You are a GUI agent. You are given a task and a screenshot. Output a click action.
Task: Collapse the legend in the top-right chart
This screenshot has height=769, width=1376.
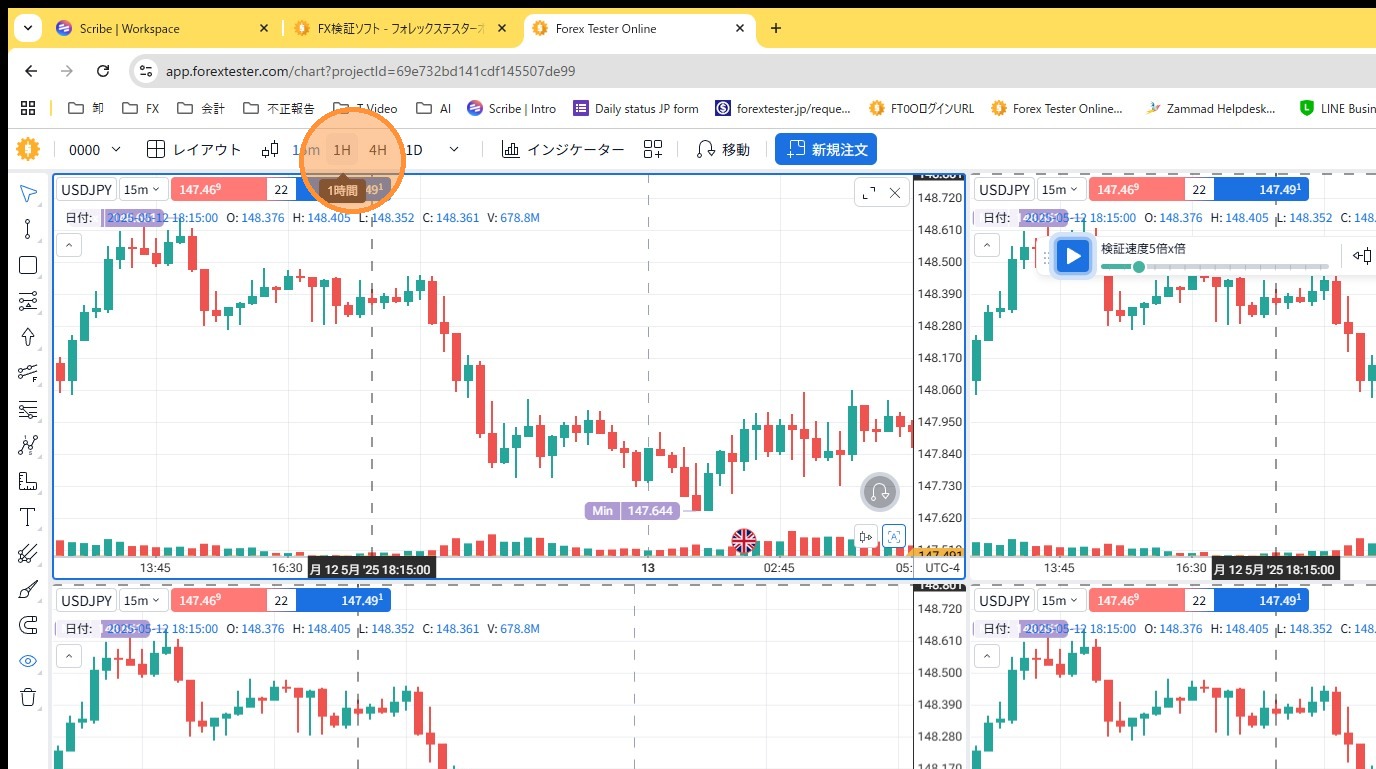987,245
